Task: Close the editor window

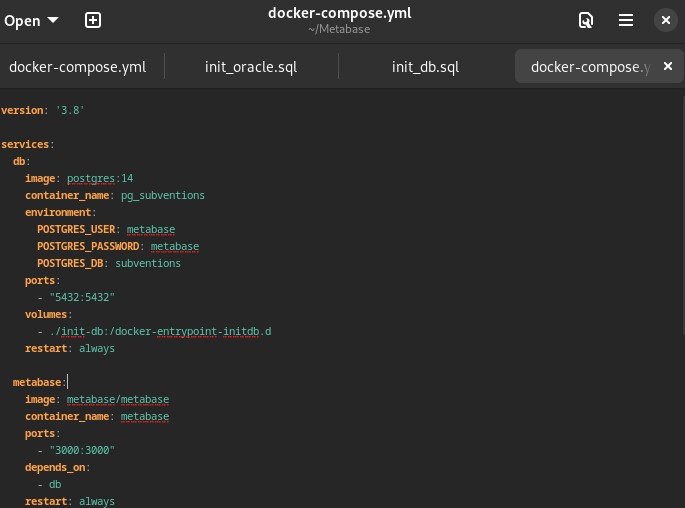Action: point(665,20)
